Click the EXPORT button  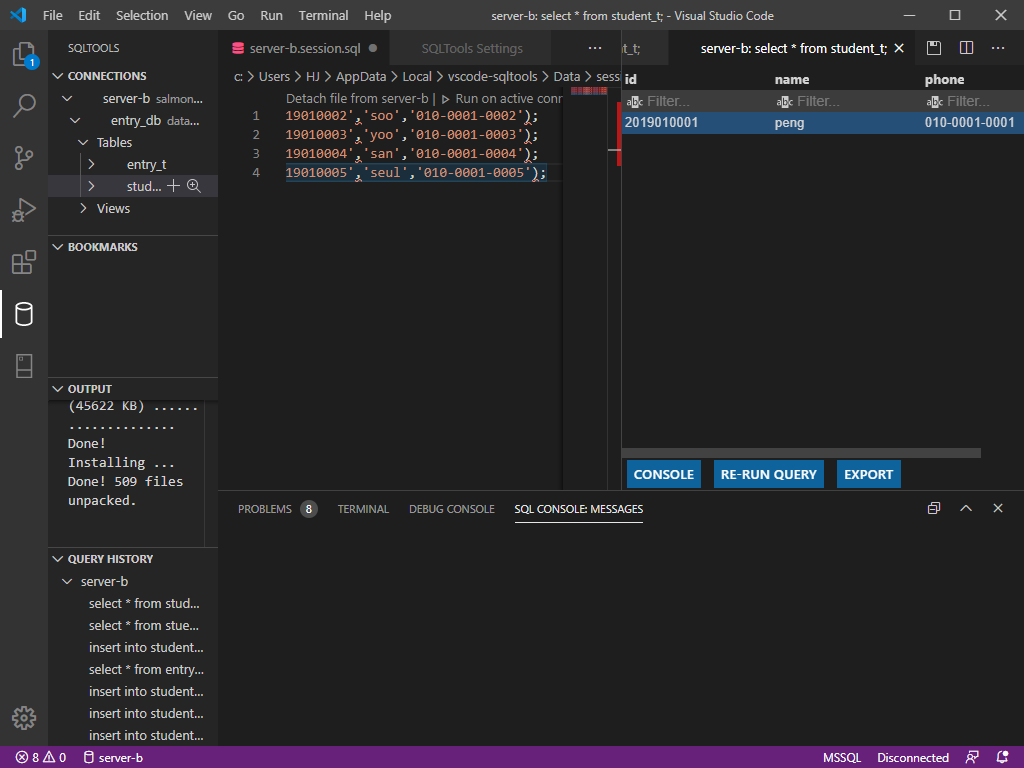869,474
